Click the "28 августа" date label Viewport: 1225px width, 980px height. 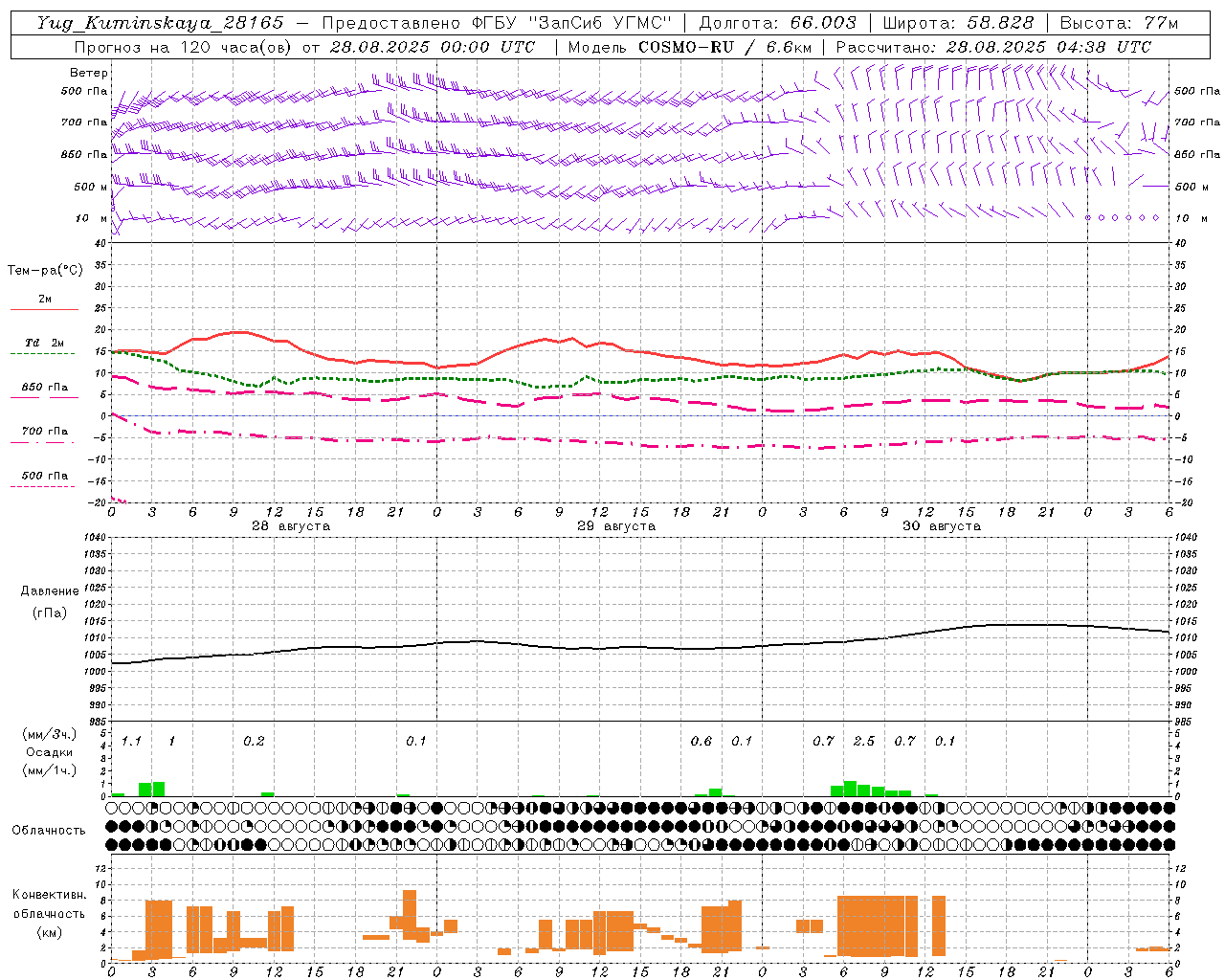pos(290,526)
